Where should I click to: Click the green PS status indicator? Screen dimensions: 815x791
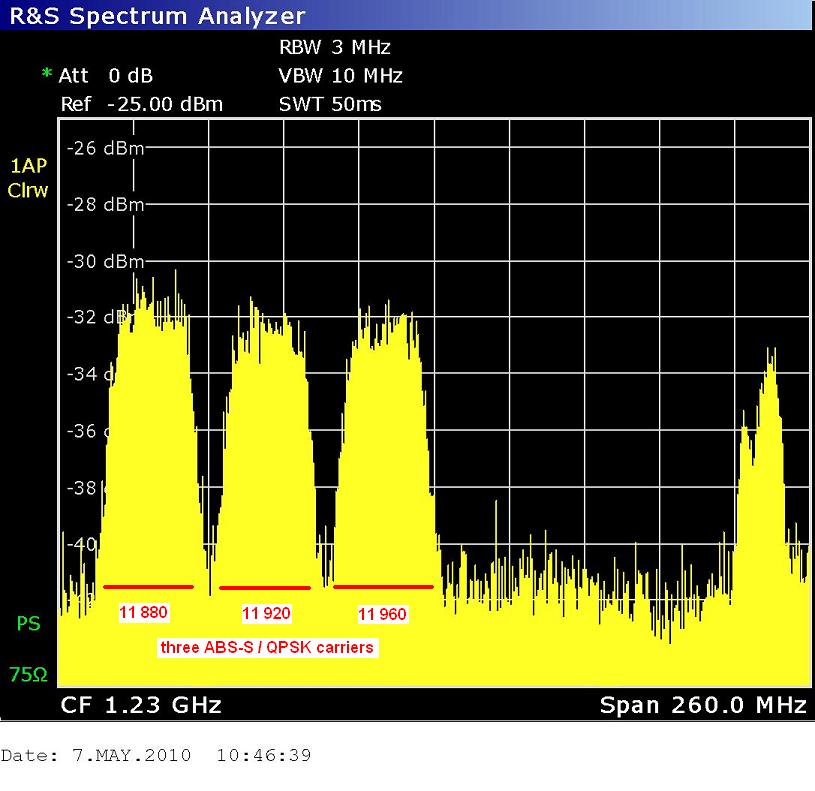point(28,624)
